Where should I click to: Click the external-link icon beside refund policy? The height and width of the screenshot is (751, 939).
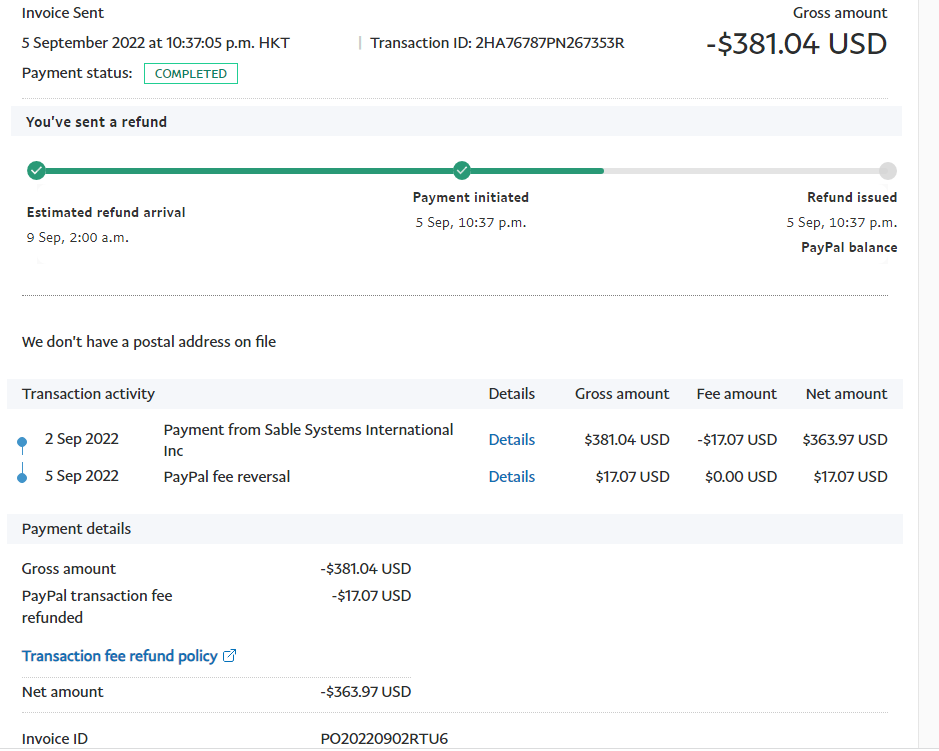[230, 657]
